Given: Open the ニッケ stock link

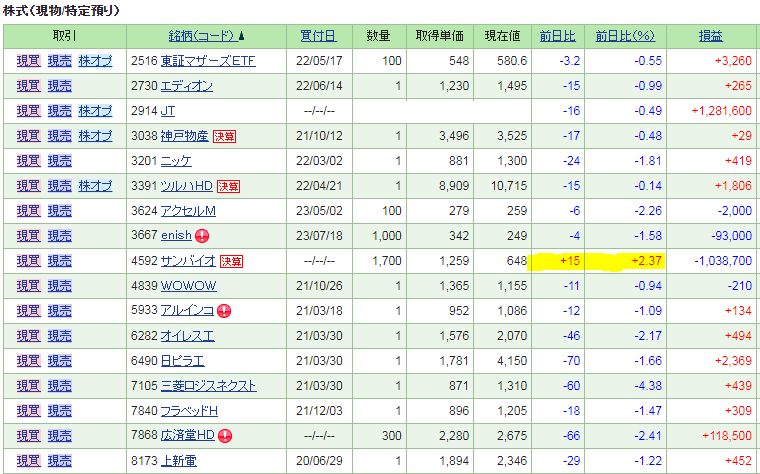Looking at the screenshot, I should click(176, 161).
